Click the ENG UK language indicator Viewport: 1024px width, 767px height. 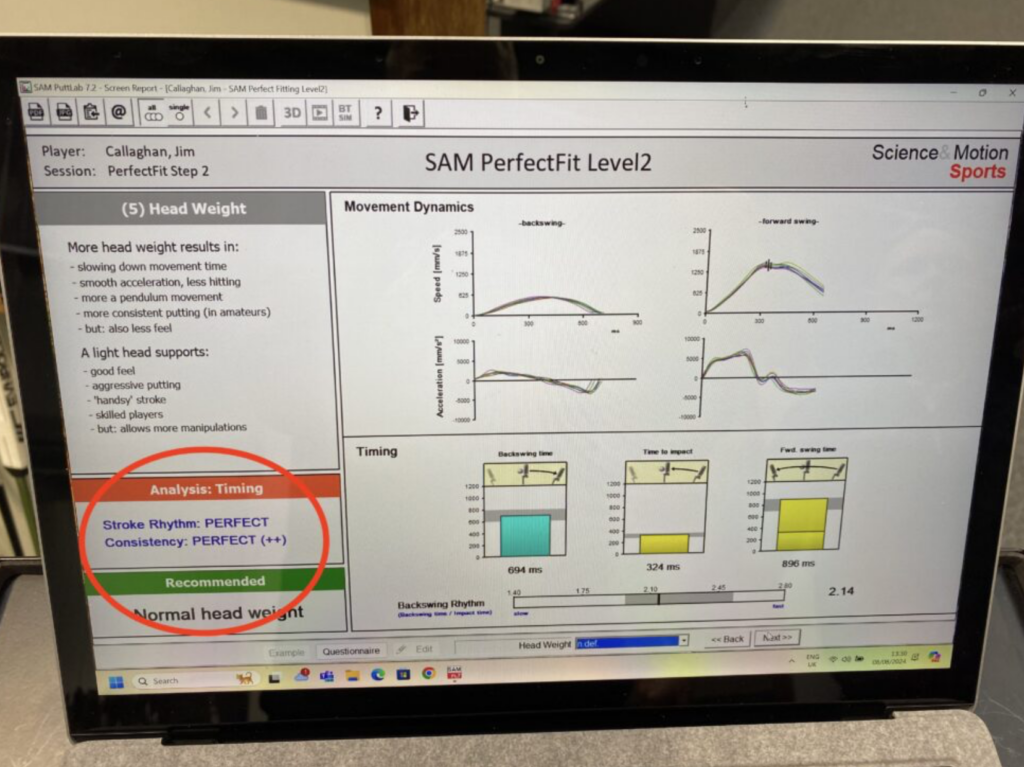[x=812, y=660]
